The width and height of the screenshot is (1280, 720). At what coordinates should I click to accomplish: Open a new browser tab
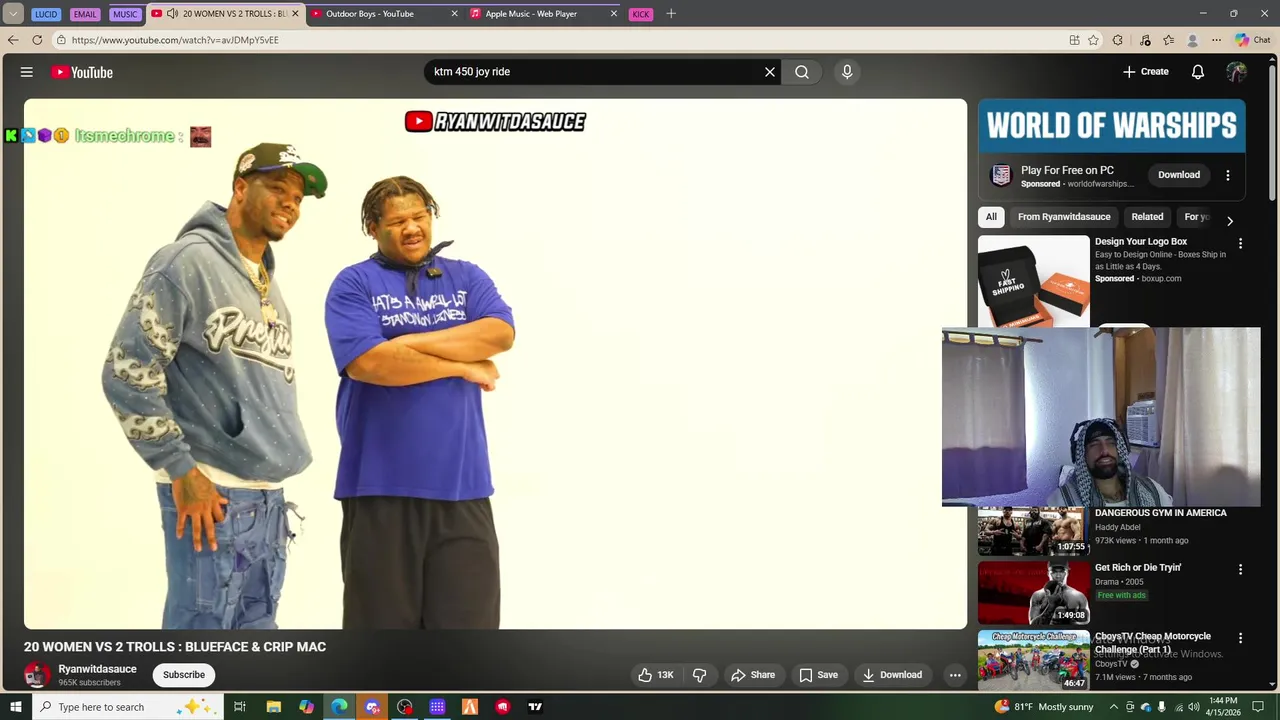tap(671, 14)
